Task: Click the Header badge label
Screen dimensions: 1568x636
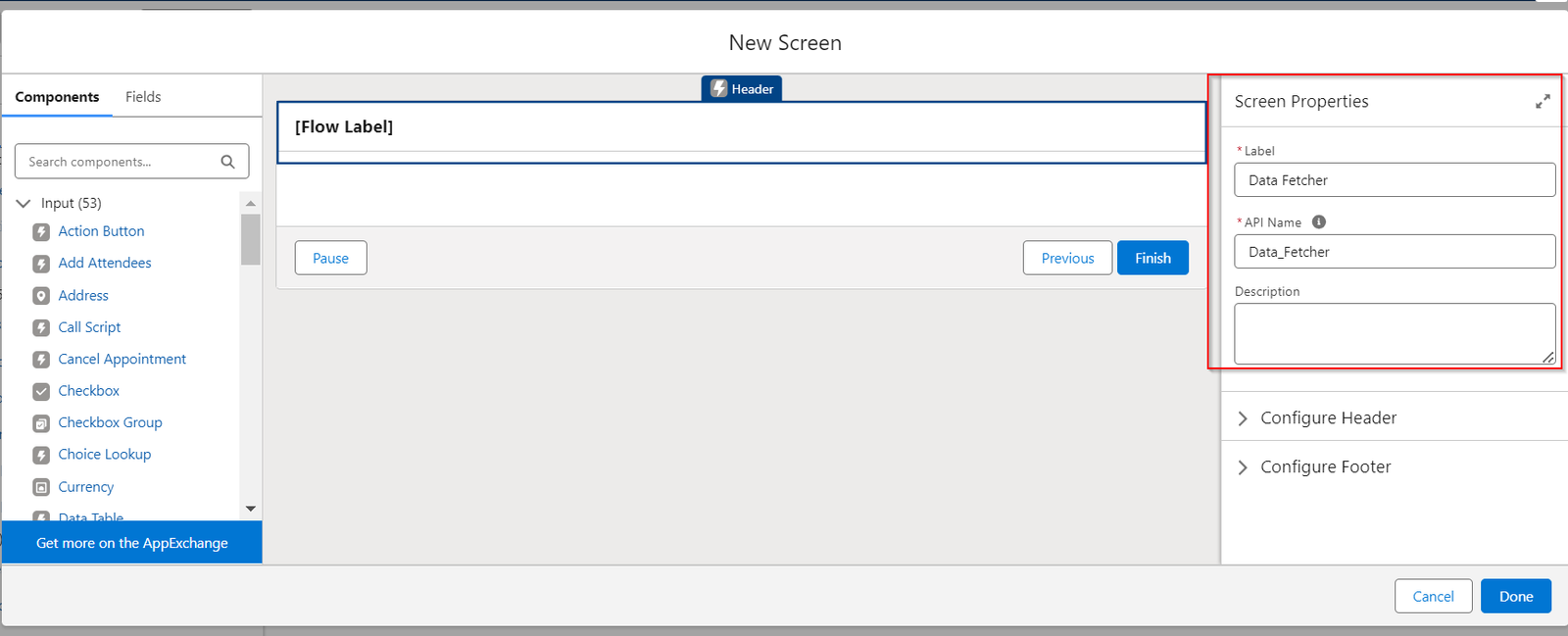Action: coord(753,89)
